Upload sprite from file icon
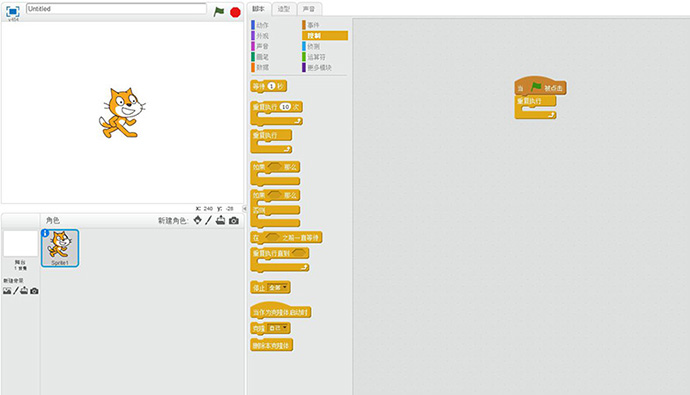The image size is (690, 395). coord(220,220)
